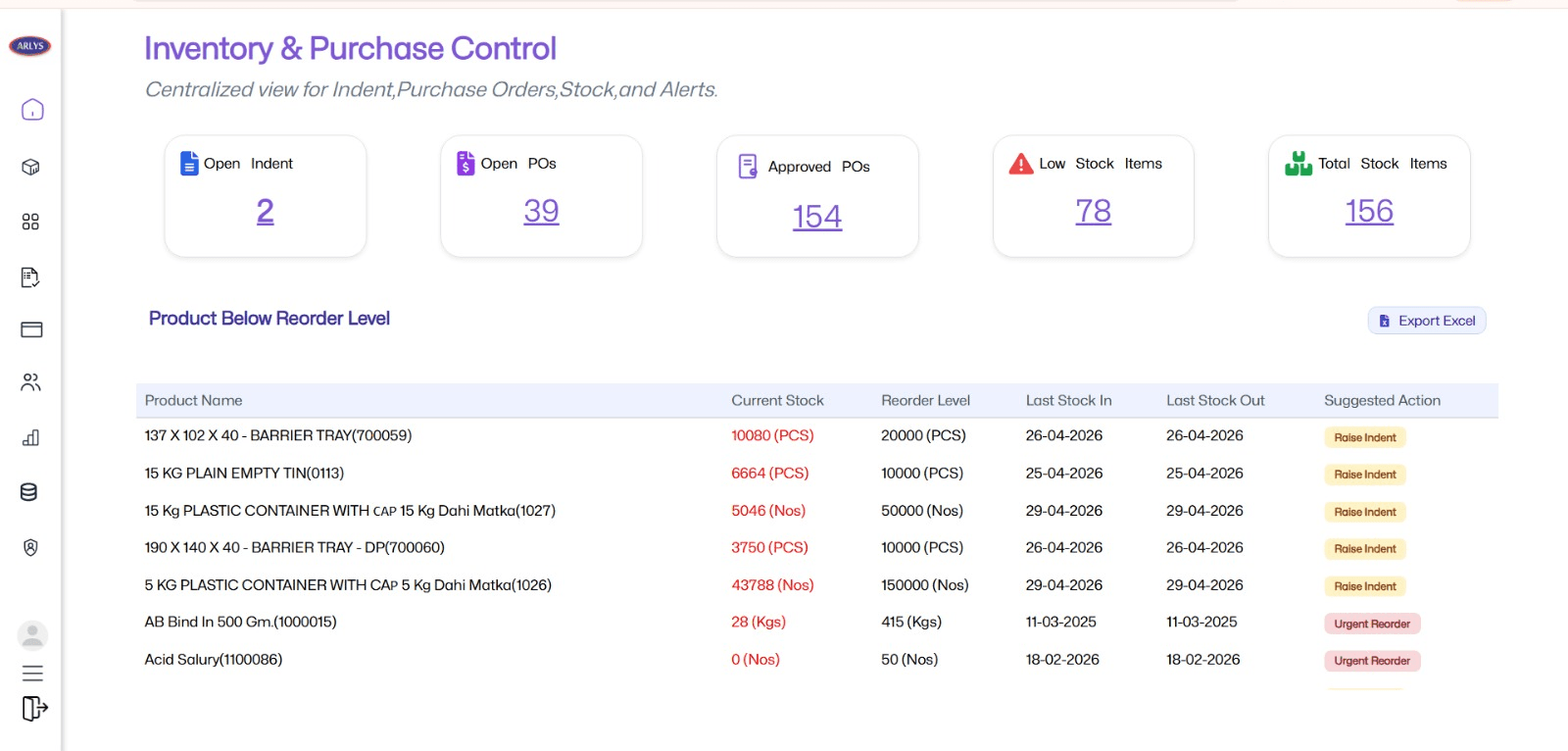
Task: Raise Indent for 5 Kg Dahi Matka(1026)
Action: click(x=1364, y=586)
